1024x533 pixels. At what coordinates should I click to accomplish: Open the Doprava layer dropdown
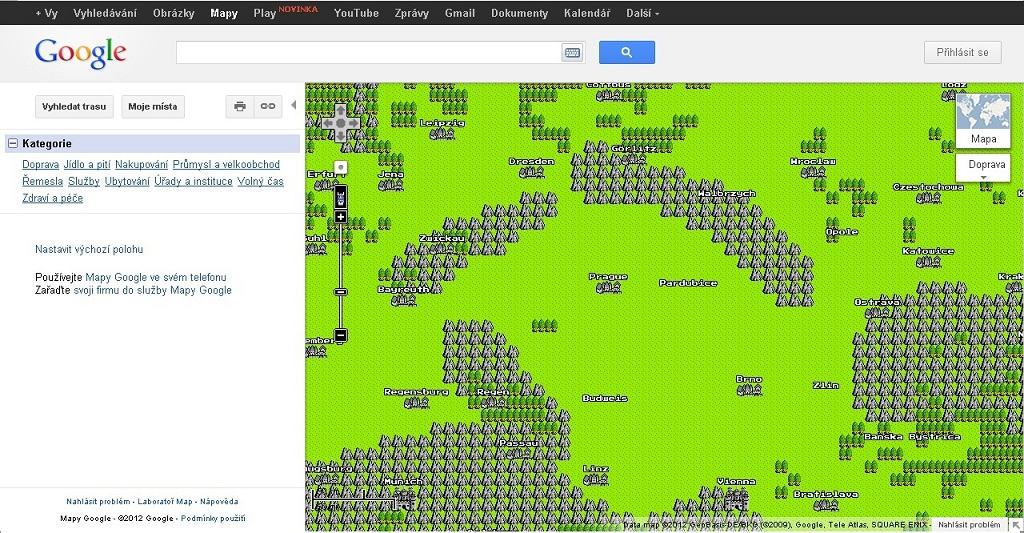982,168
